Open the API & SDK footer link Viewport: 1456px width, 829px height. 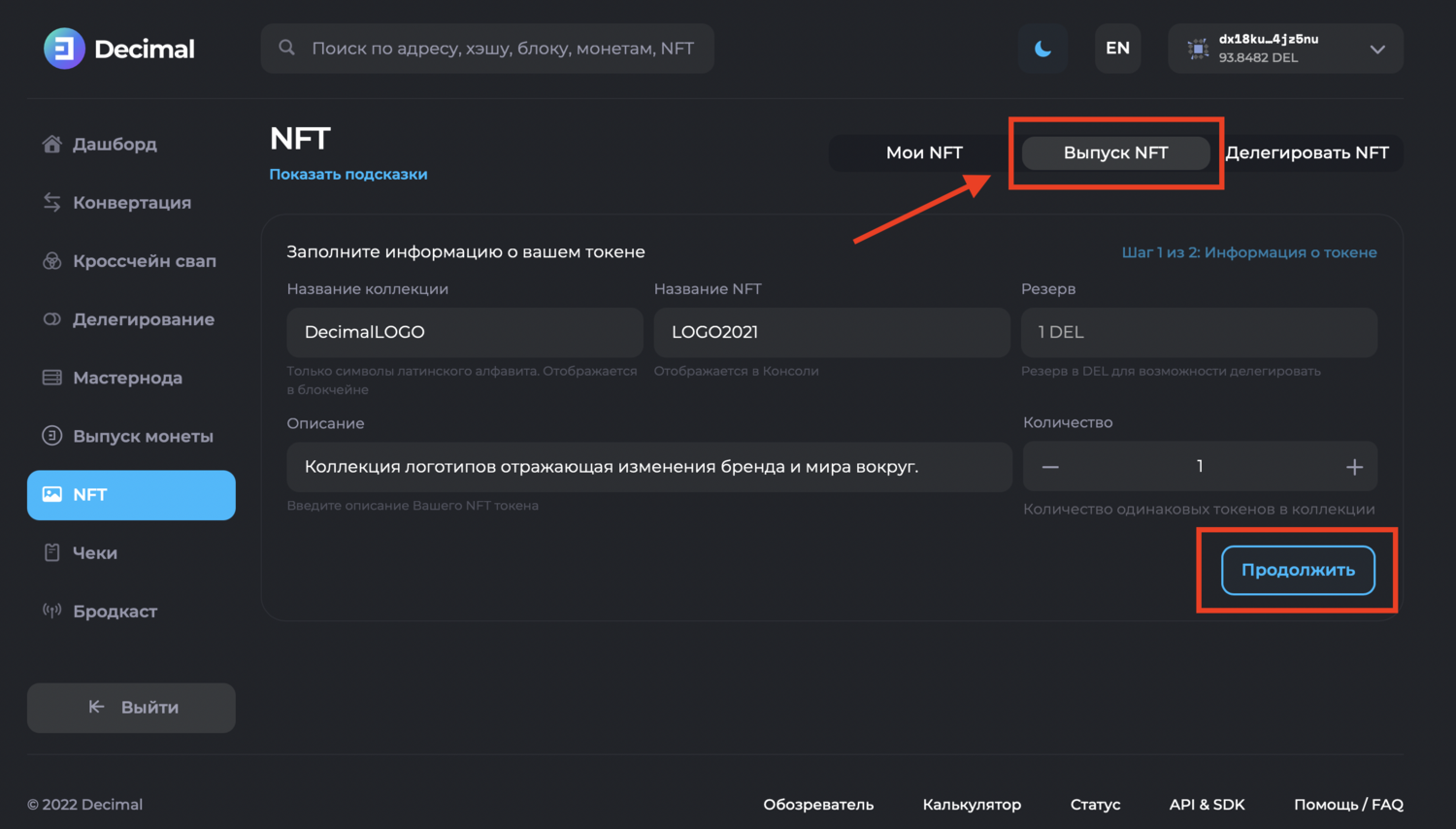click(x=1207, y=805)
